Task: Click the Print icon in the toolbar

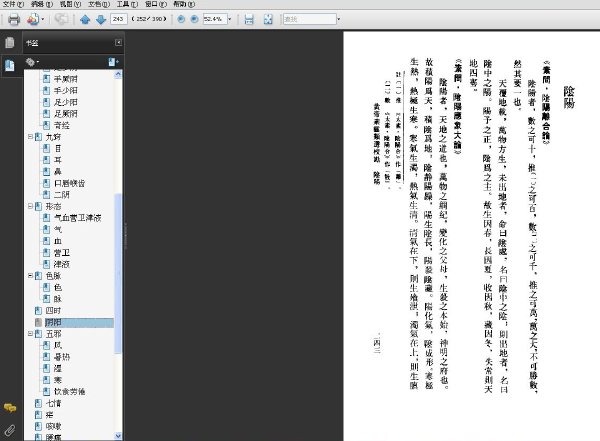Action: [14, 19]
